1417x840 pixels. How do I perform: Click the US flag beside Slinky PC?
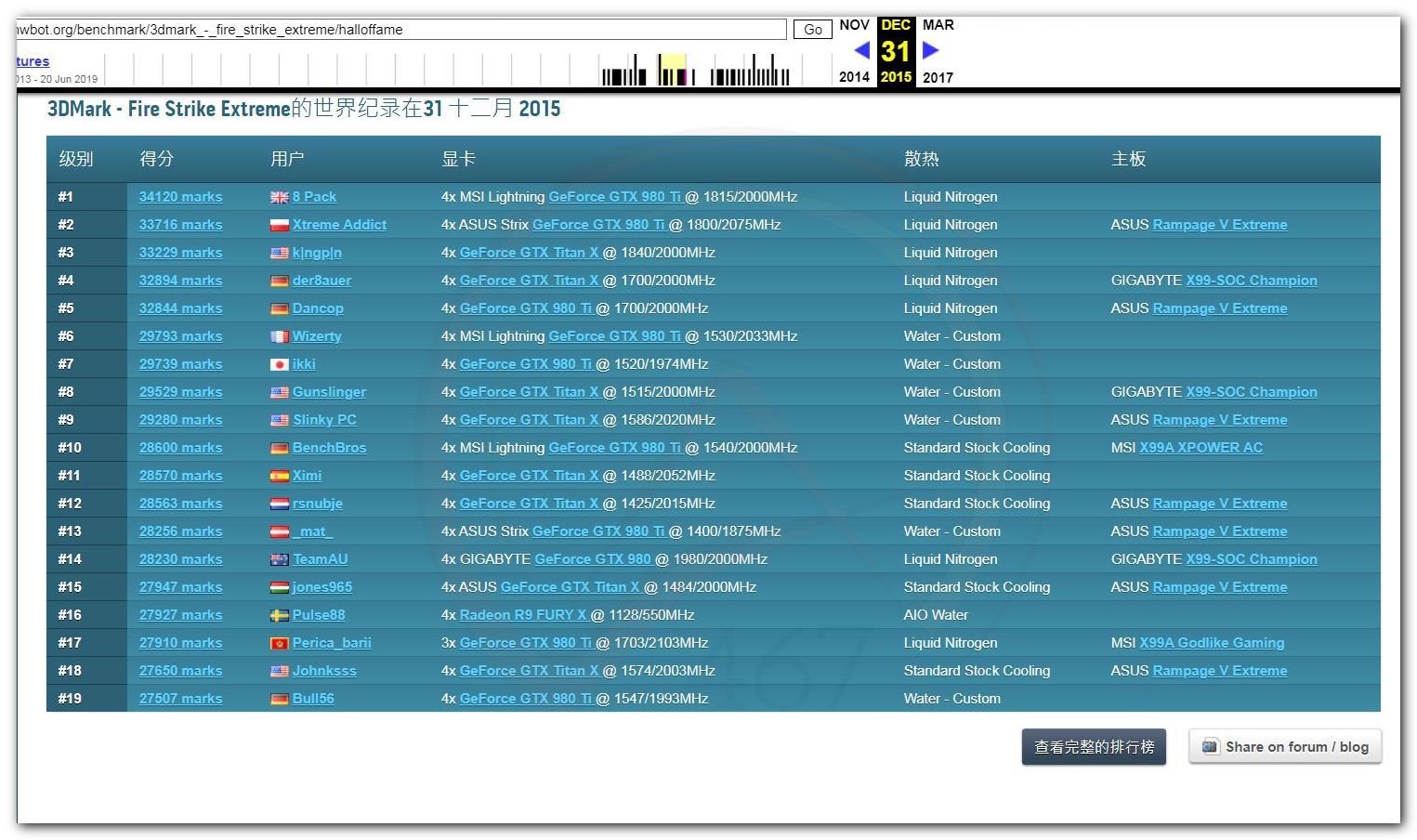[279, 420]
